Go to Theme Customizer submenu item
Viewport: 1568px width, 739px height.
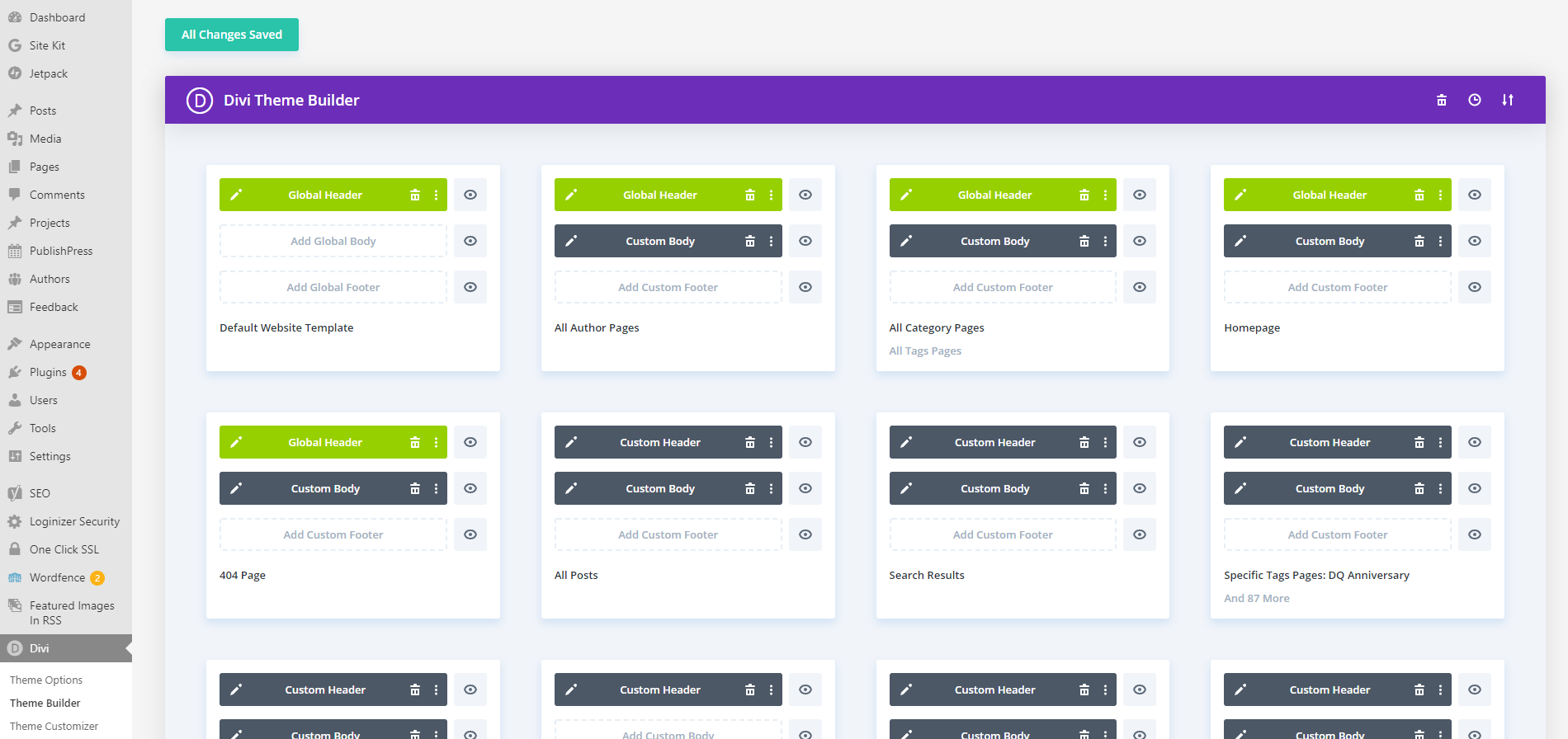coord(54,727)
